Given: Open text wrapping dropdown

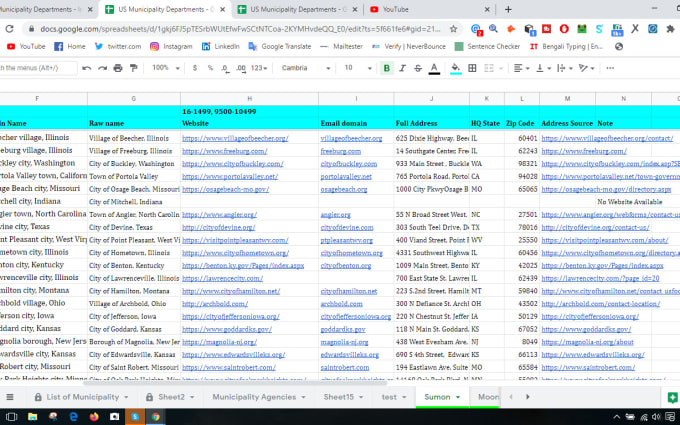Looking at the screenshot, I should pyautogui.click(x=564, y=68).
